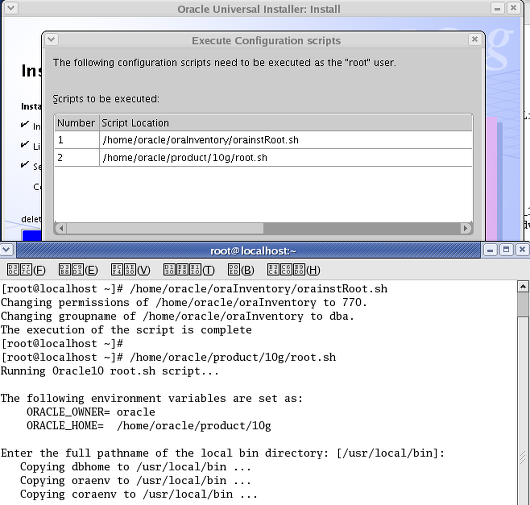Select cell number 2 in scripts table
Image resolution: width=530 pixels, height=505 pixels.
(77, 158)
